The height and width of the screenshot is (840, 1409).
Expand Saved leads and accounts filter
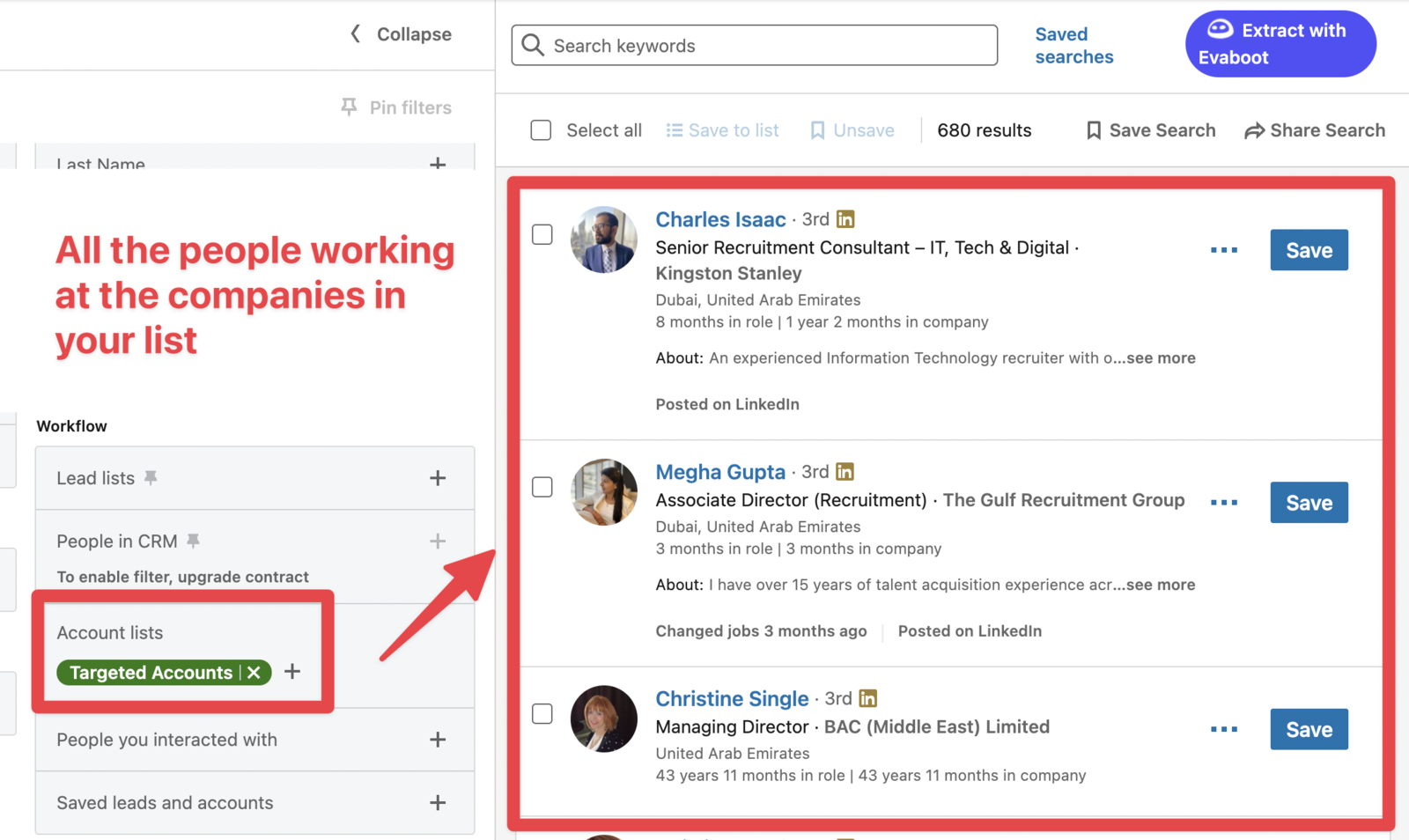[438, 803]
